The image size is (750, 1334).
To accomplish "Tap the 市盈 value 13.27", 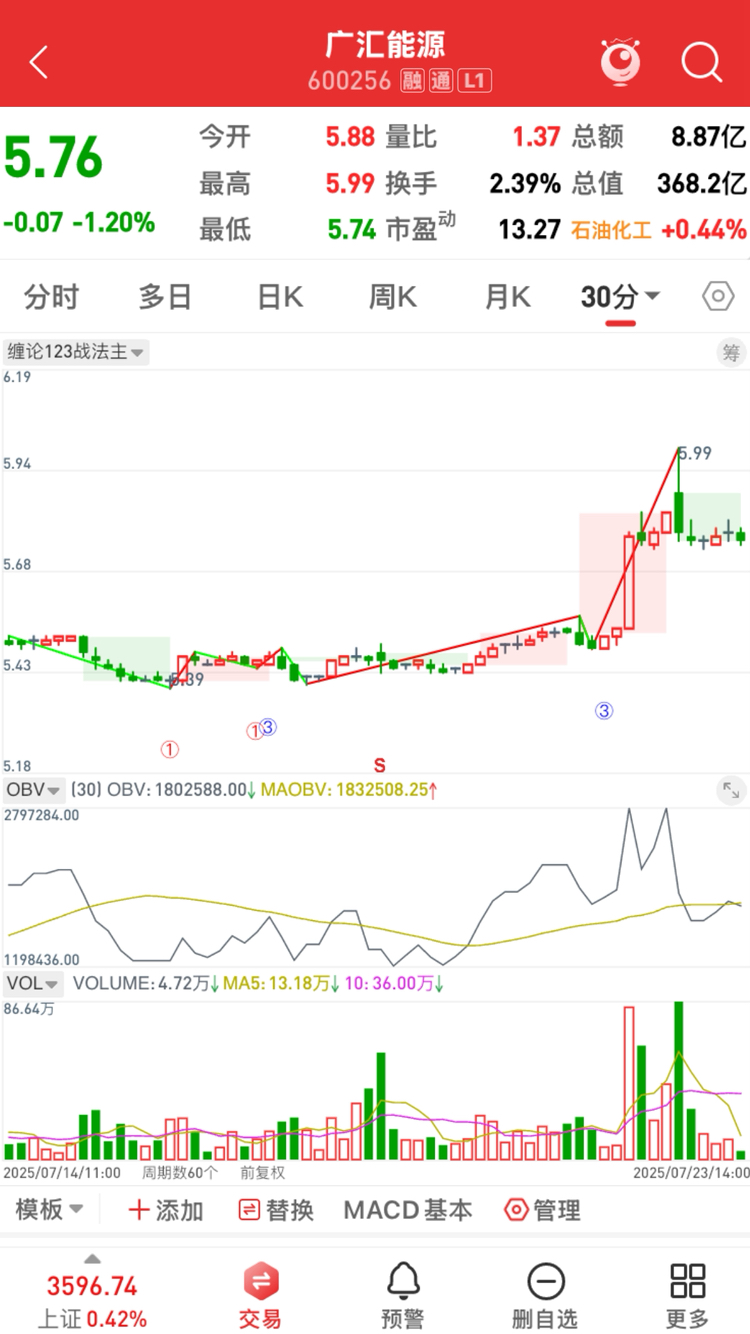I will pyautogui.click(x=530, y=231).
